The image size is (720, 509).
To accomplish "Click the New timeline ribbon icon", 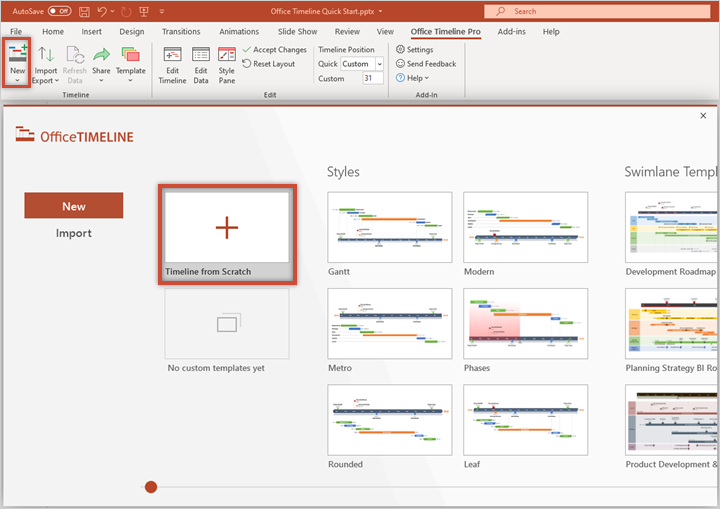I will point(17,54).
